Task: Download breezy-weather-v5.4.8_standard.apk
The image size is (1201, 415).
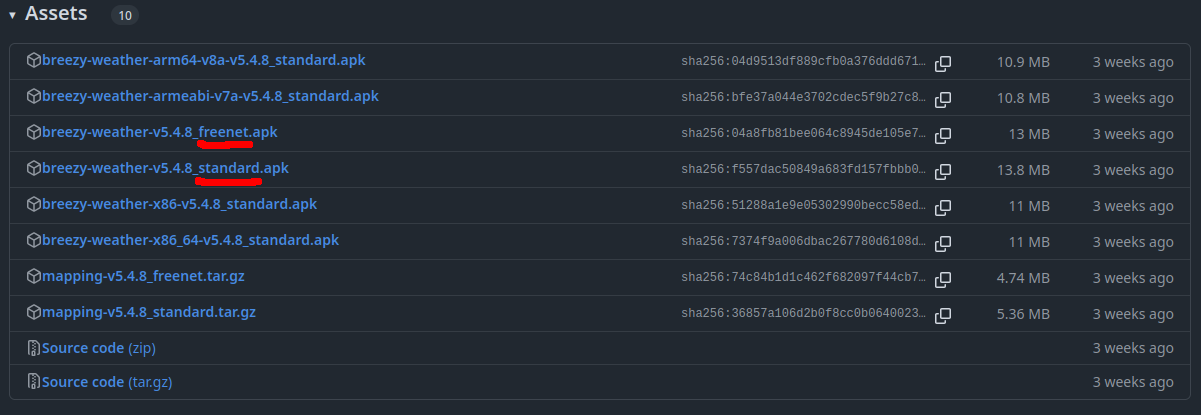Action: tap(165, 168)
